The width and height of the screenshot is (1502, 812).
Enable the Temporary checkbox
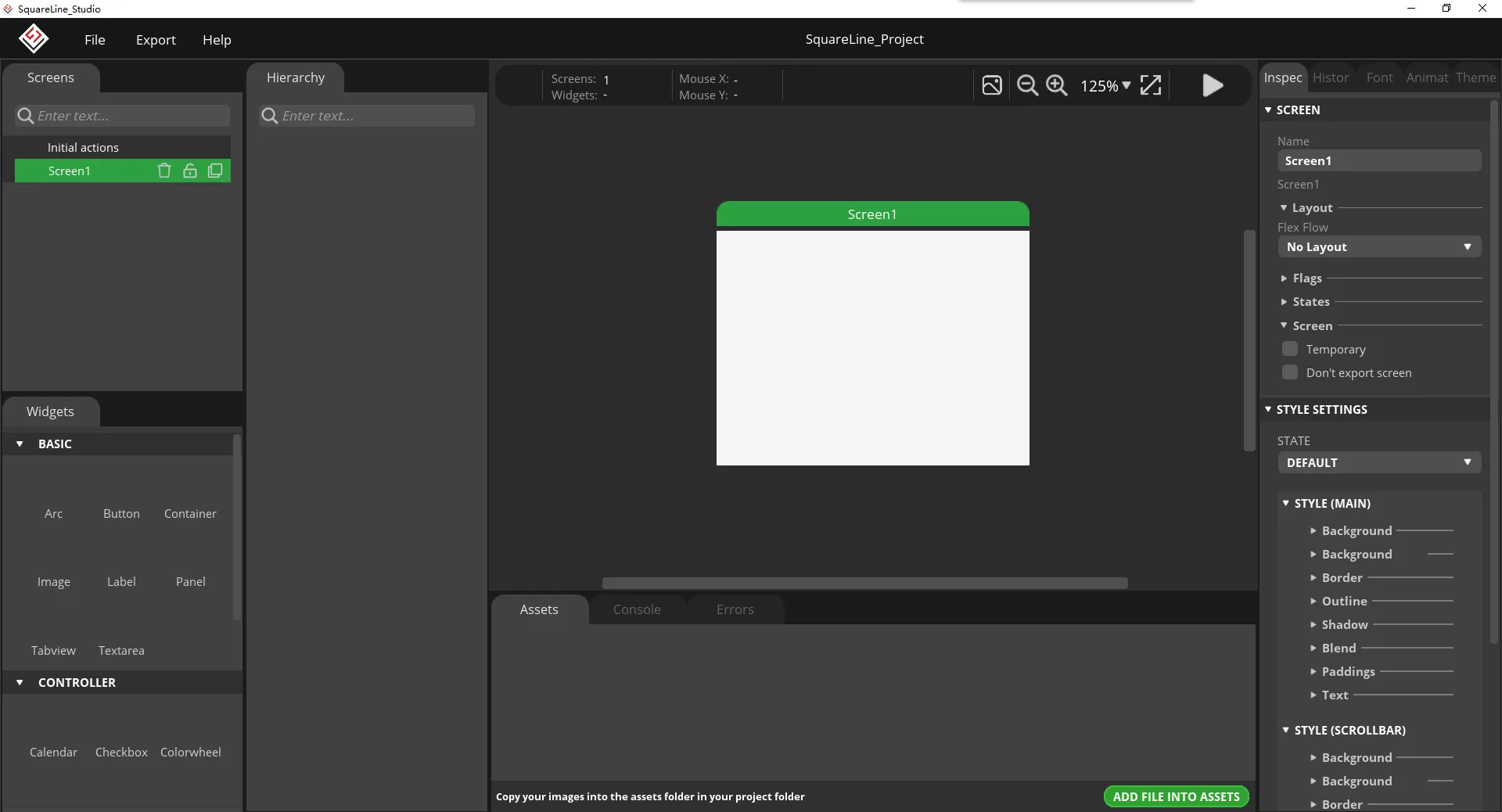1290,349
